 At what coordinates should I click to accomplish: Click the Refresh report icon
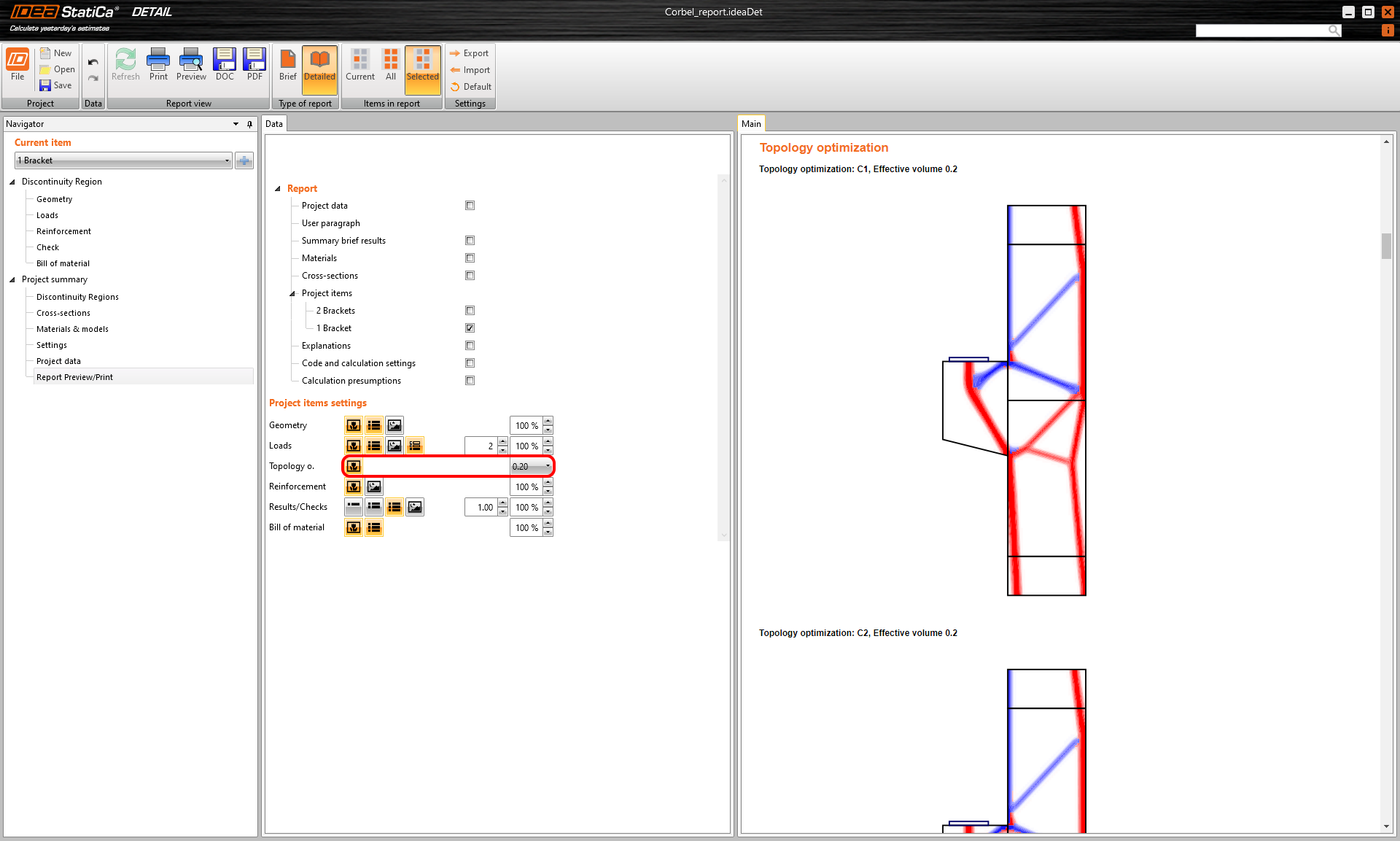click(125, 64)
